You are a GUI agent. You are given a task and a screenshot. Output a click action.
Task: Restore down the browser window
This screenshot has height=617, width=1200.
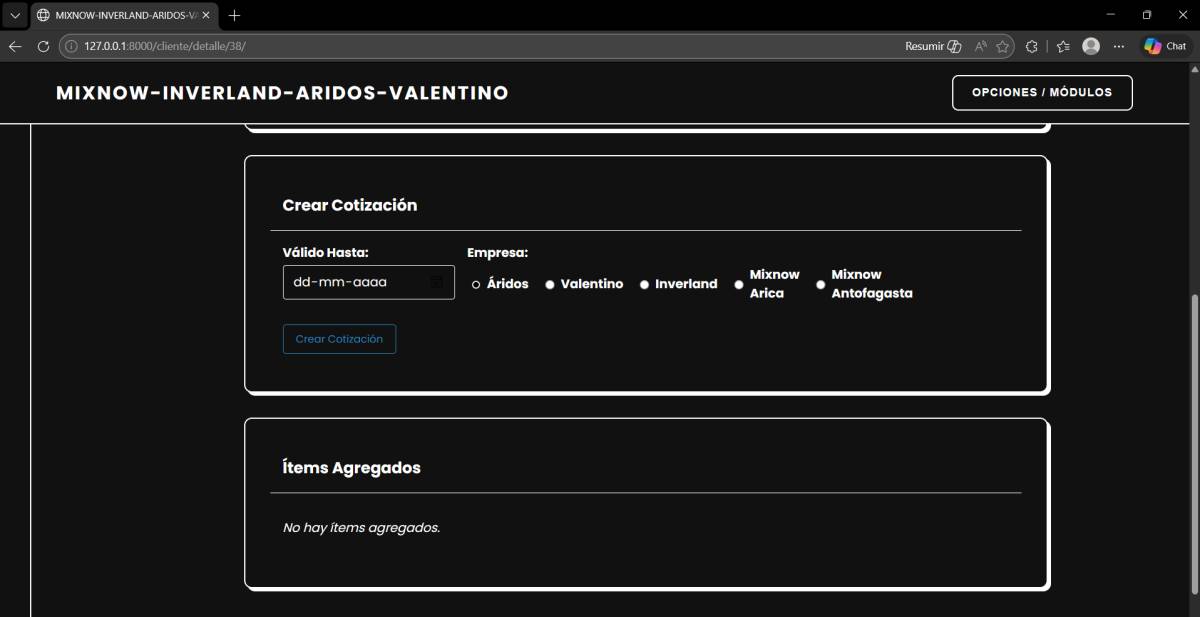tap(1147, 15)
